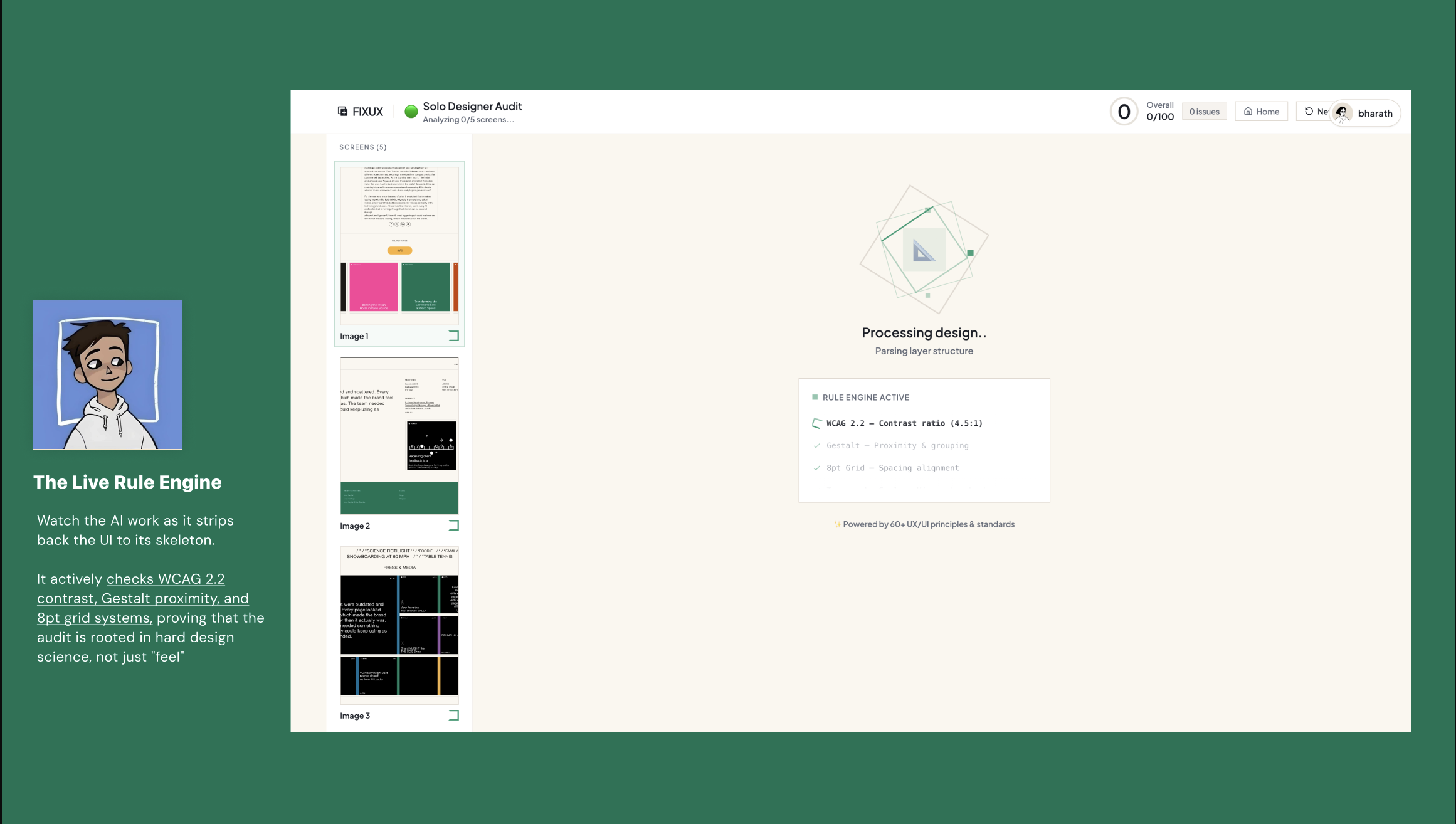Click the Overall 0/100 score ring
The image size is (1456, 824).
[x=1124, y=111]
